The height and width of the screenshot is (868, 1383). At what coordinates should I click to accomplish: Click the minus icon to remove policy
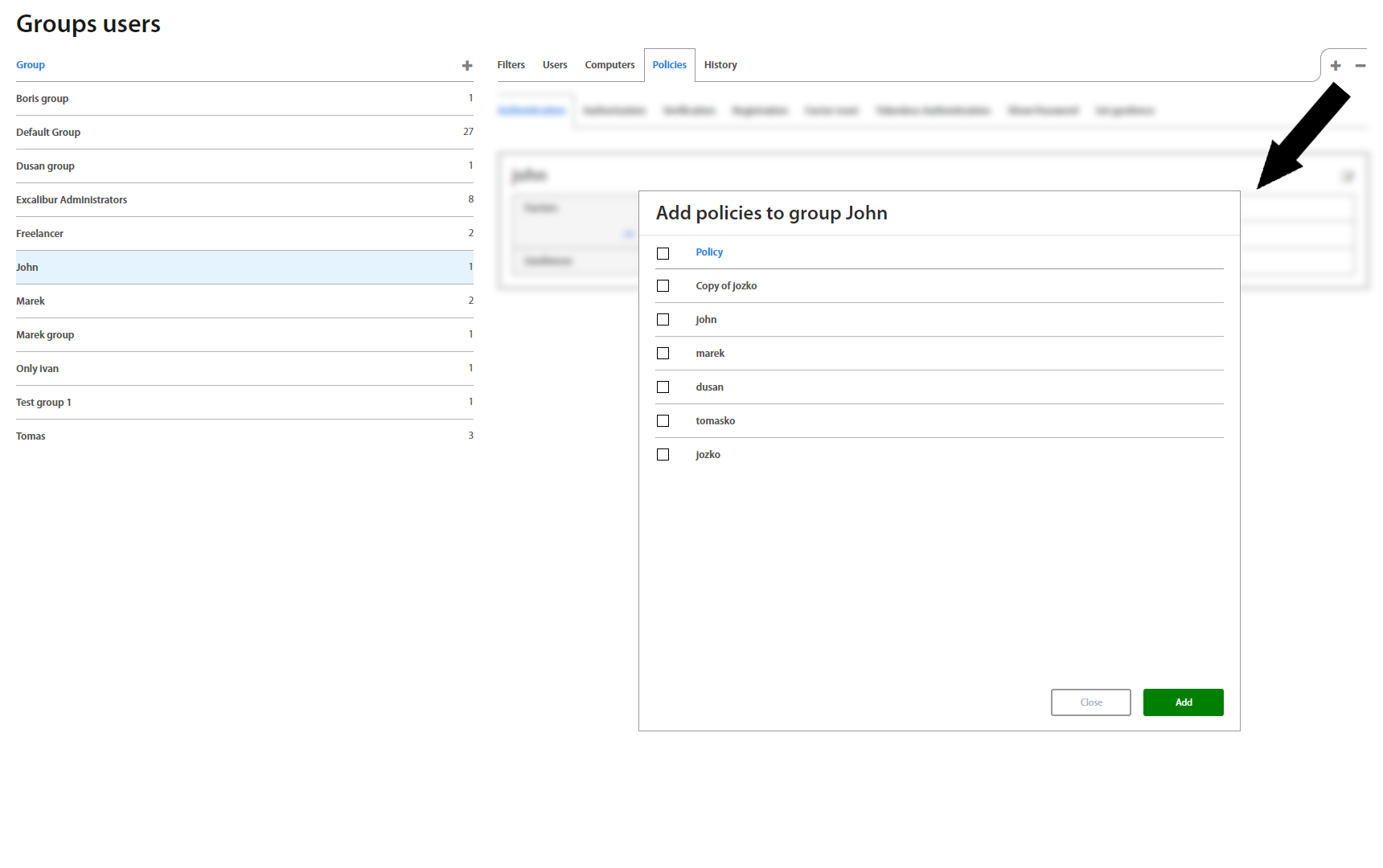[x=1360, y=66]
